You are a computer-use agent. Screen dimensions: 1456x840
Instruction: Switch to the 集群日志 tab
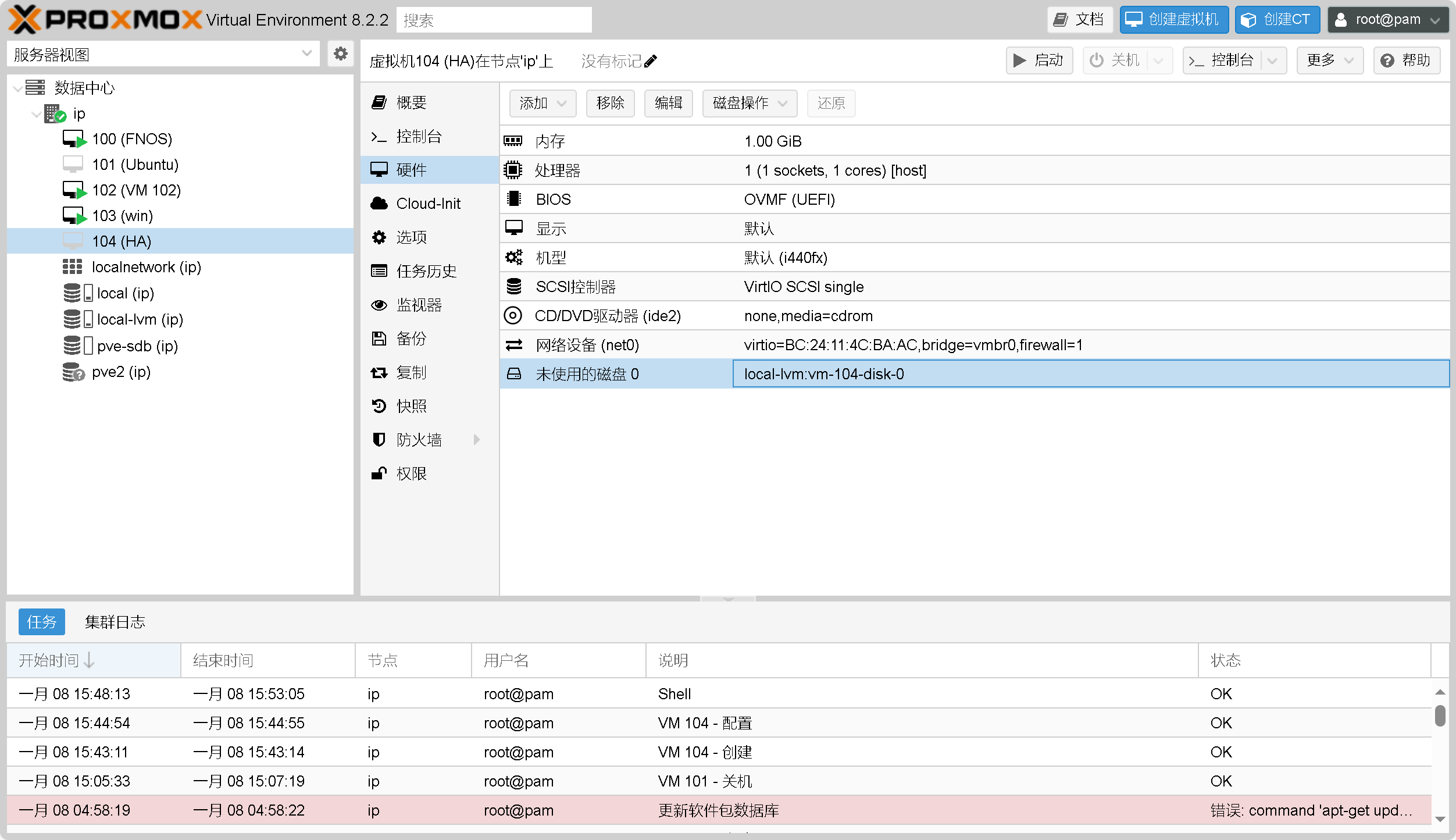115,622
